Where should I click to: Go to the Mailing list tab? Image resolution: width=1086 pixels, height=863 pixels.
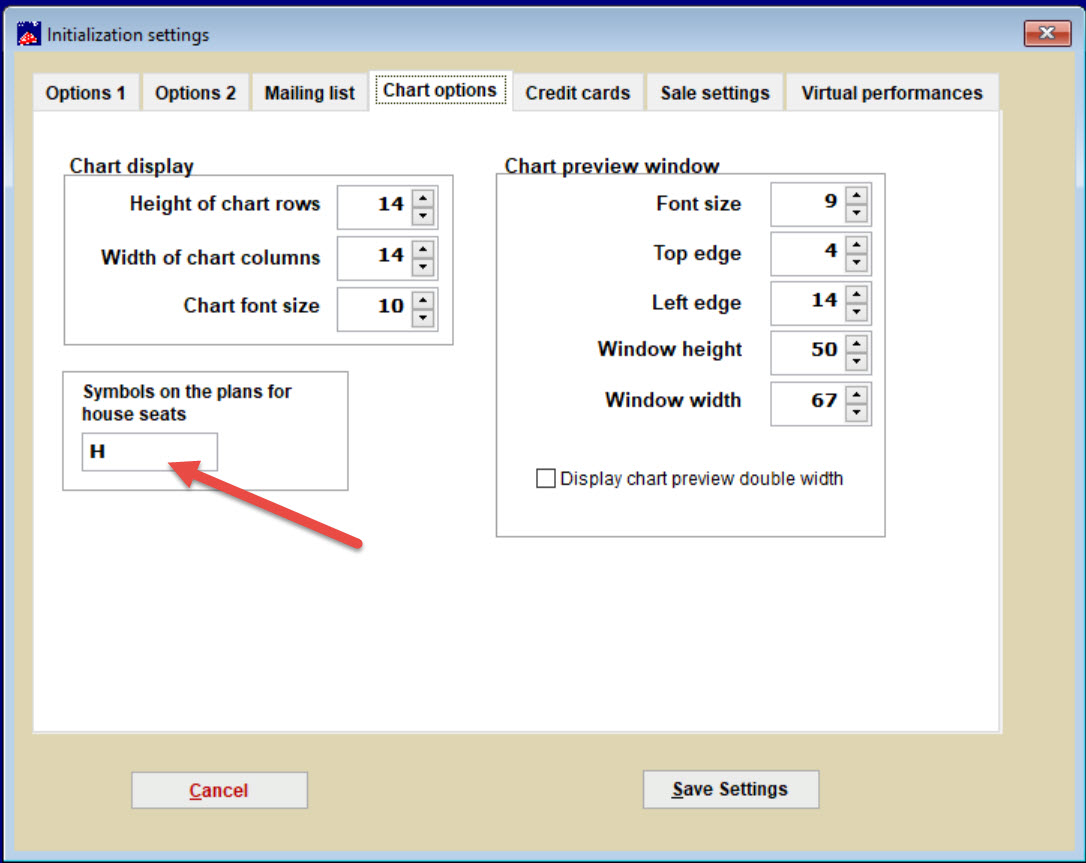[309, 93]
